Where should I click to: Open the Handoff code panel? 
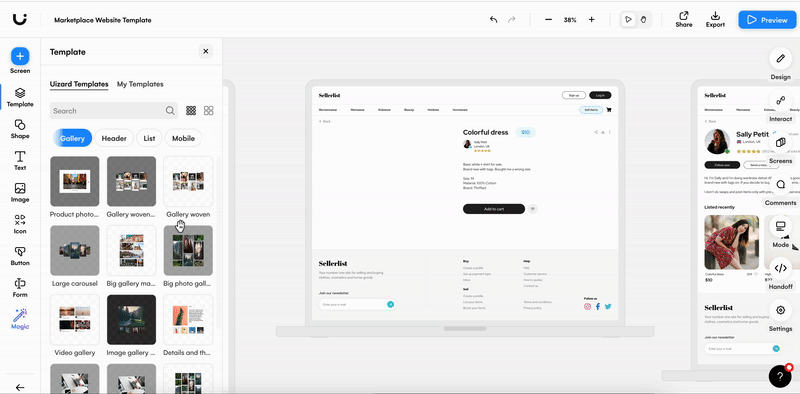(x=780, y=268)
